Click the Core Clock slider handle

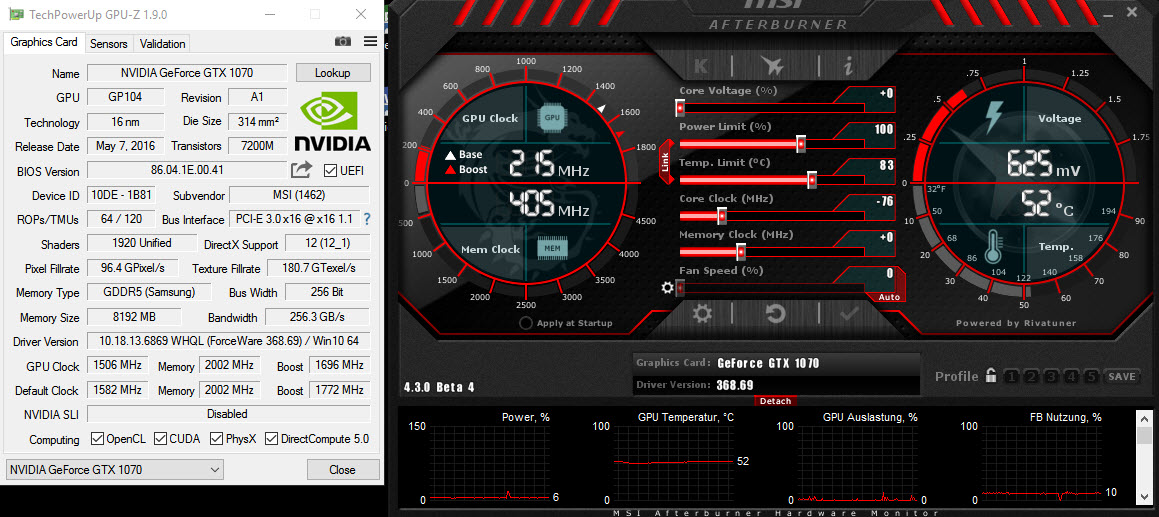click(x=722, y=216)
